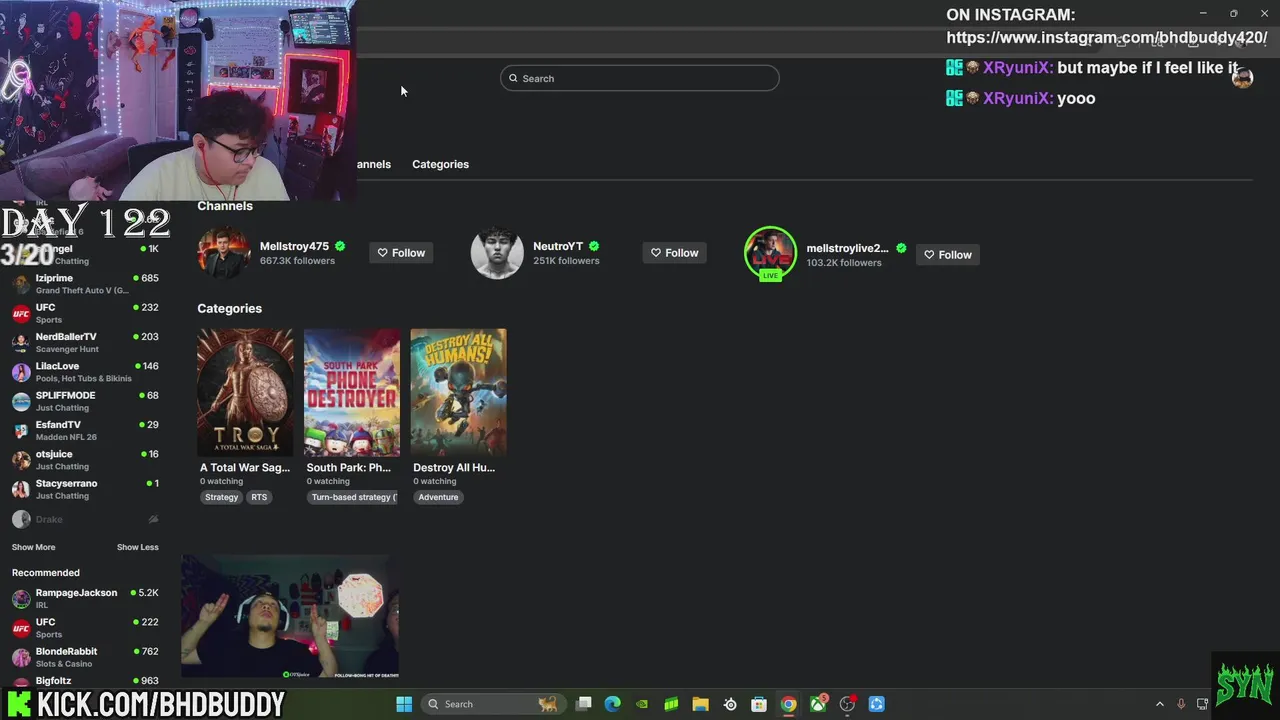The height and width of the screenshot is (720, 1280).
Task: Click the microphone icon in system tray
Action: 1181,704
